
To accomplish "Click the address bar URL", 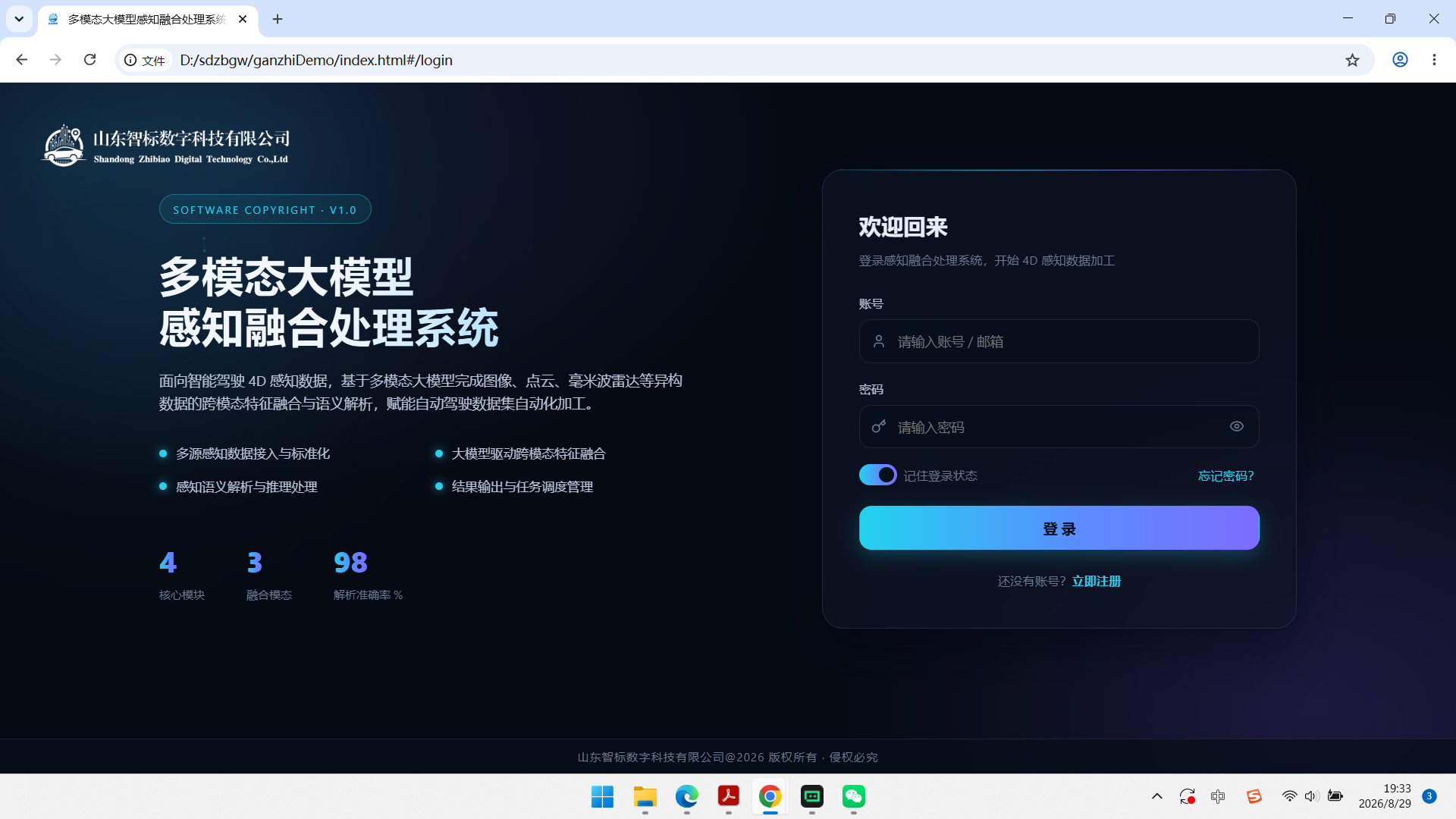I will coord(316,60).
